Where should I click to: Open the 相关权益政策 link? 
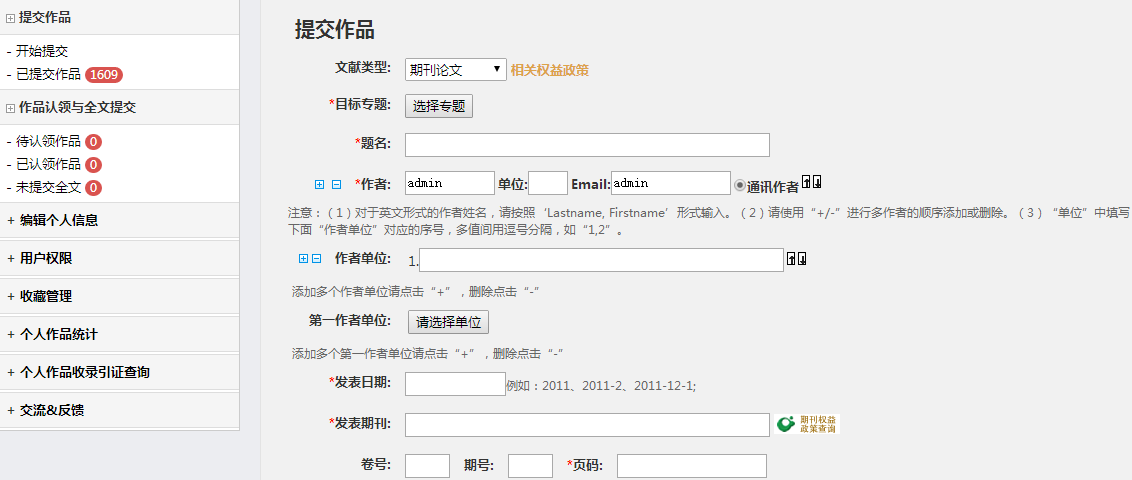(550, 70)
